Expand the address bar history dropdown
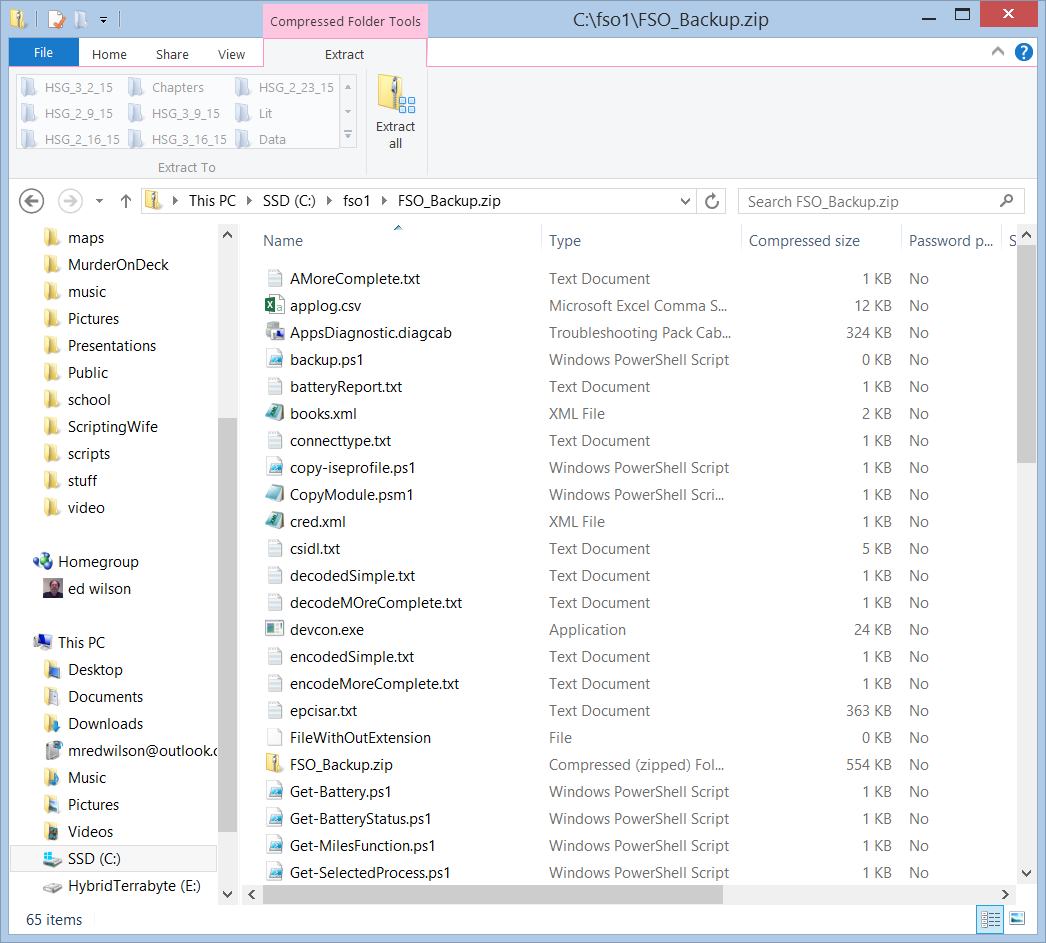The height and width of the screenshot is (943, 1046). click(685, 201)
